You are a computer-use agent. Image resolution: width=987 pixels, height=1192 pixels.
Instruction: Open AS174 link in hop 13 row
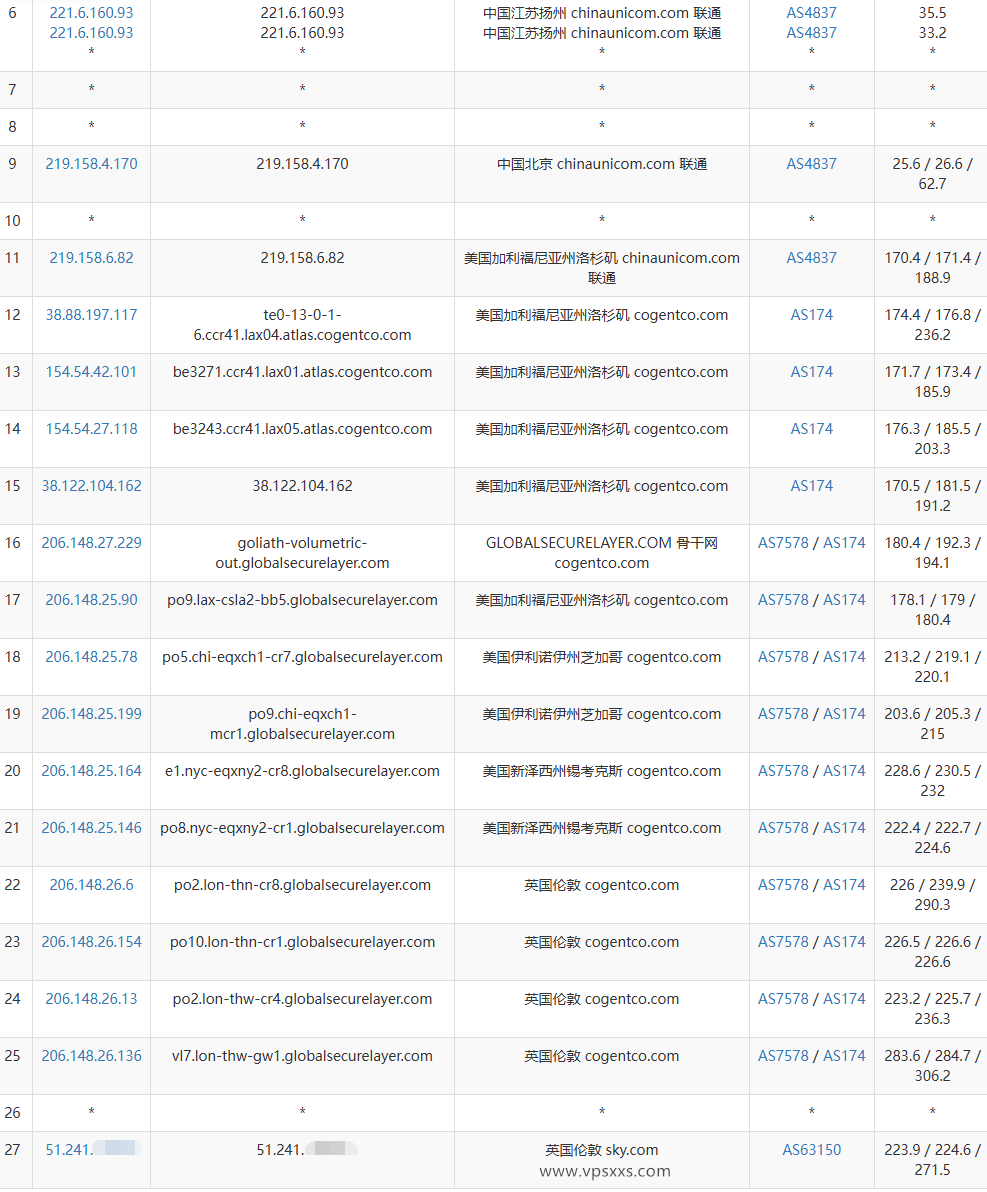point(811,372)
